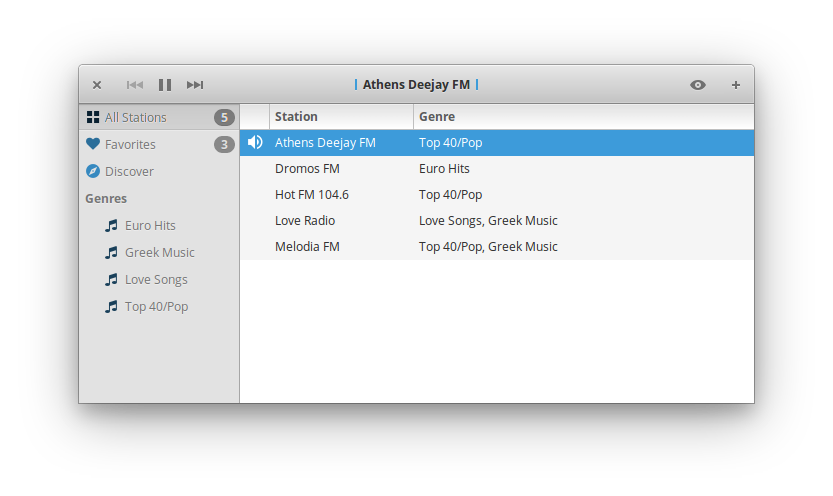Image resolution: width=833 pixels, height=496 pixels.
Task: Open the Love Songs genre
Action: coord(155,280)
